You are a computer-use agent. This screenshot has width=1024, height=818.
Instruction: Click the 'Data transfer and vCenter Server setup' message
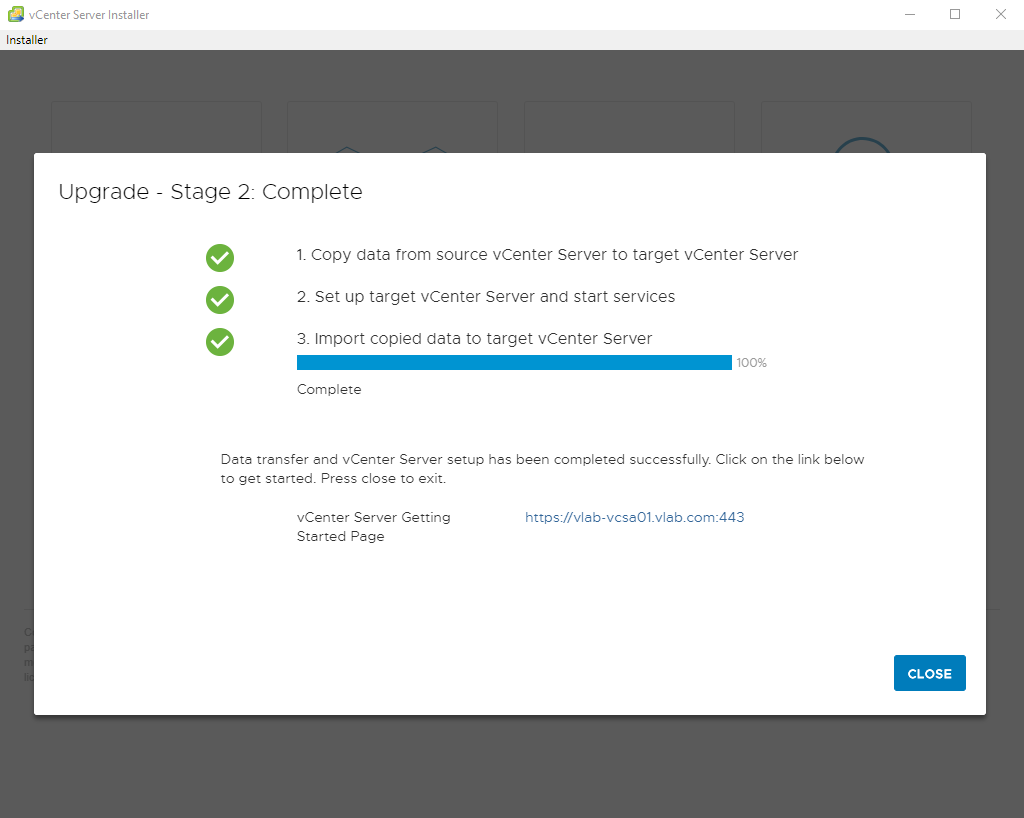[x=542, y=469]
